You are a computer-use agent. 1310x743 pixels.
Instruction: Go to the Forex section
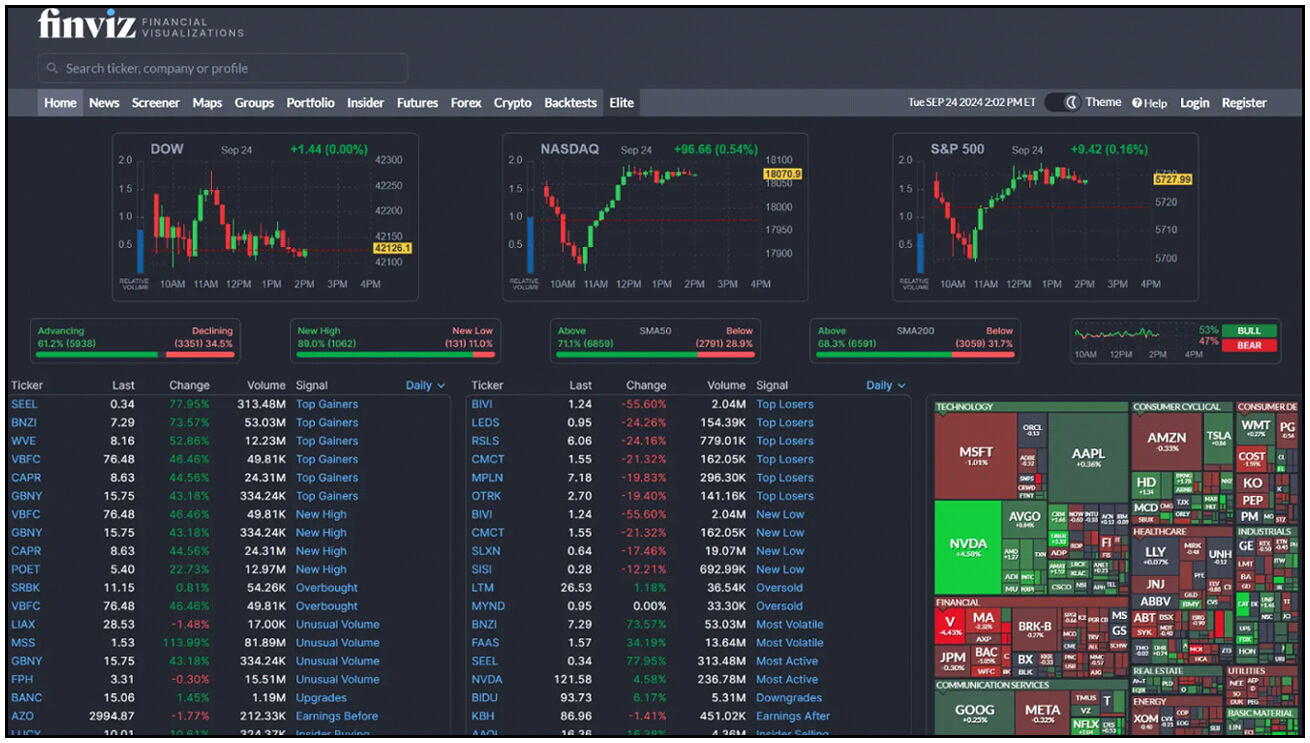[466, 103]
